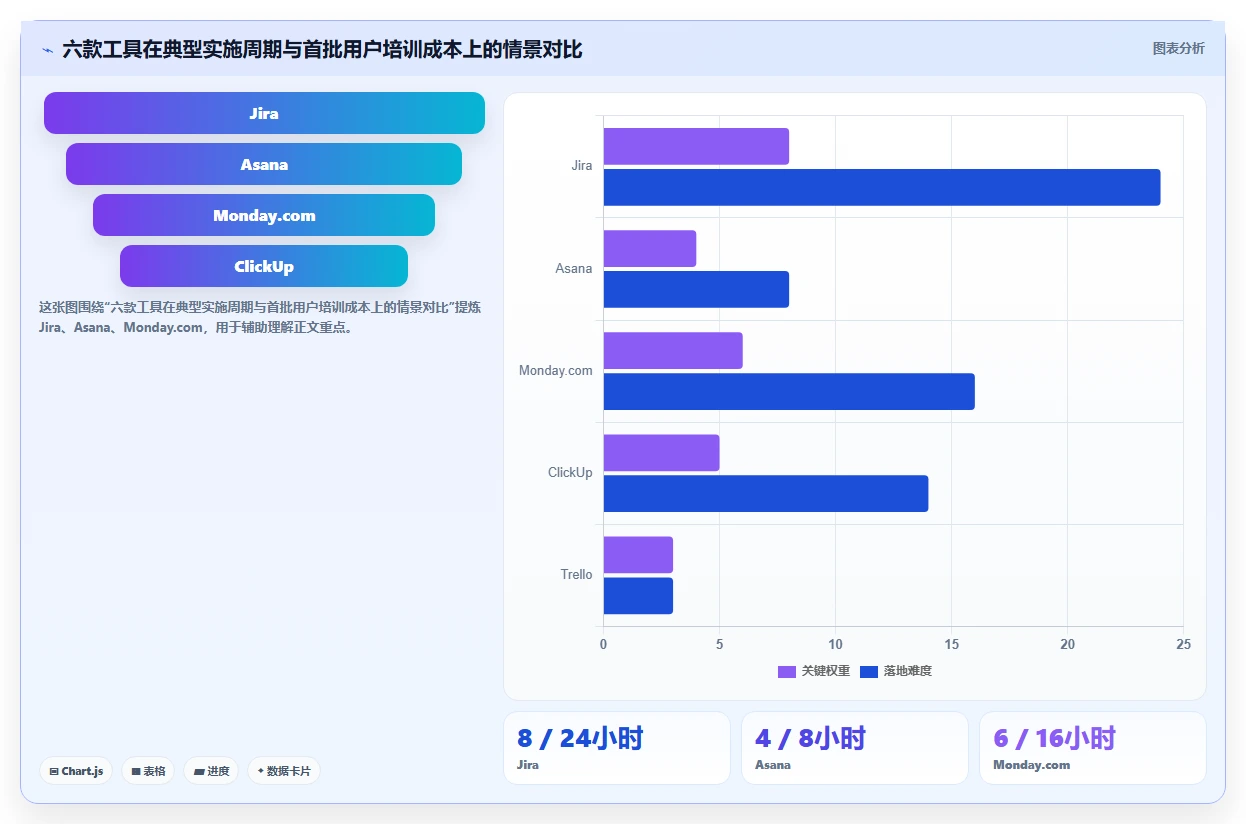Open the 4 / 8小时 Asana data card
Image resolution: width=1246 pixels, height=824 pixels.
(x=855, y=748)
